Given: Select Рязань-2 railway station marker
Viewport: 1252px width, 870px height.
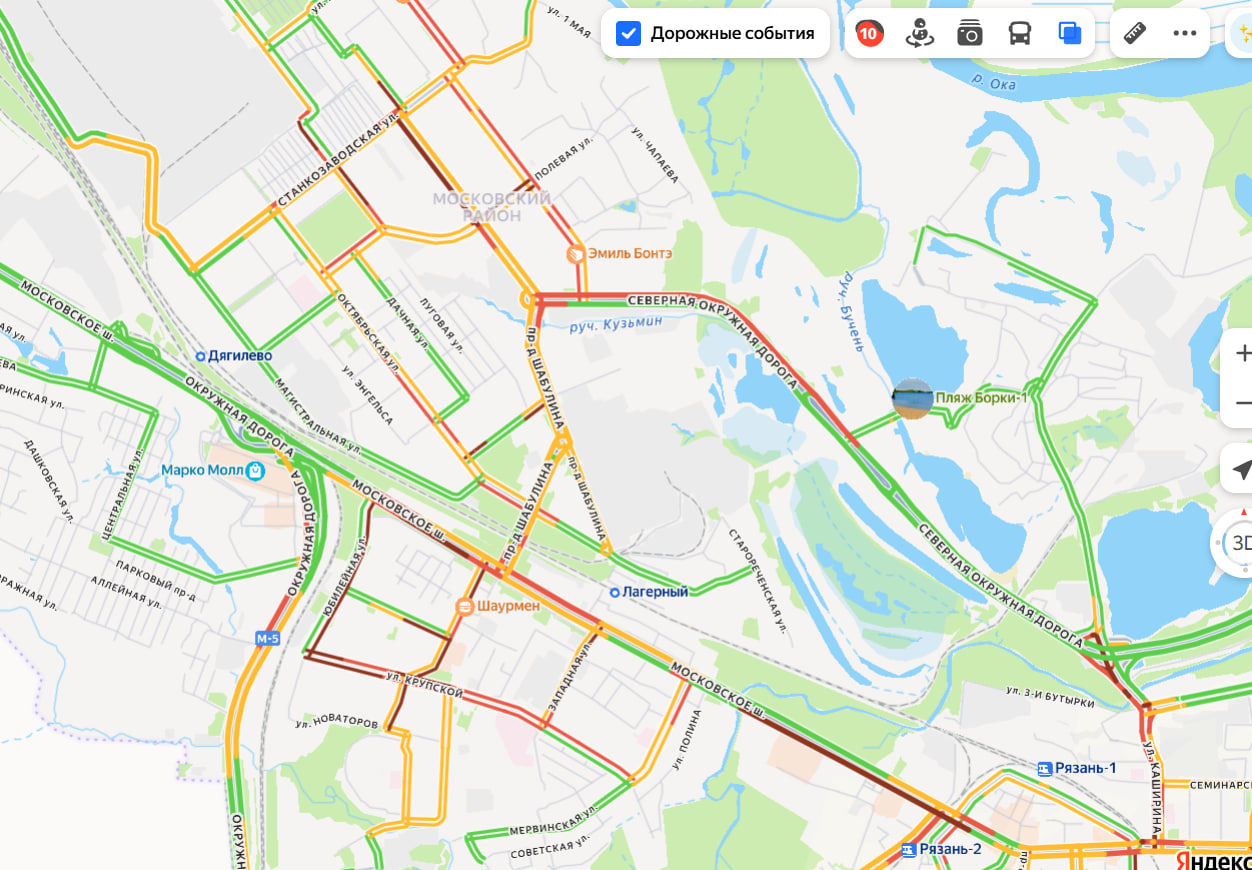Looking at the screenshot, I should [x=908, y=850].
